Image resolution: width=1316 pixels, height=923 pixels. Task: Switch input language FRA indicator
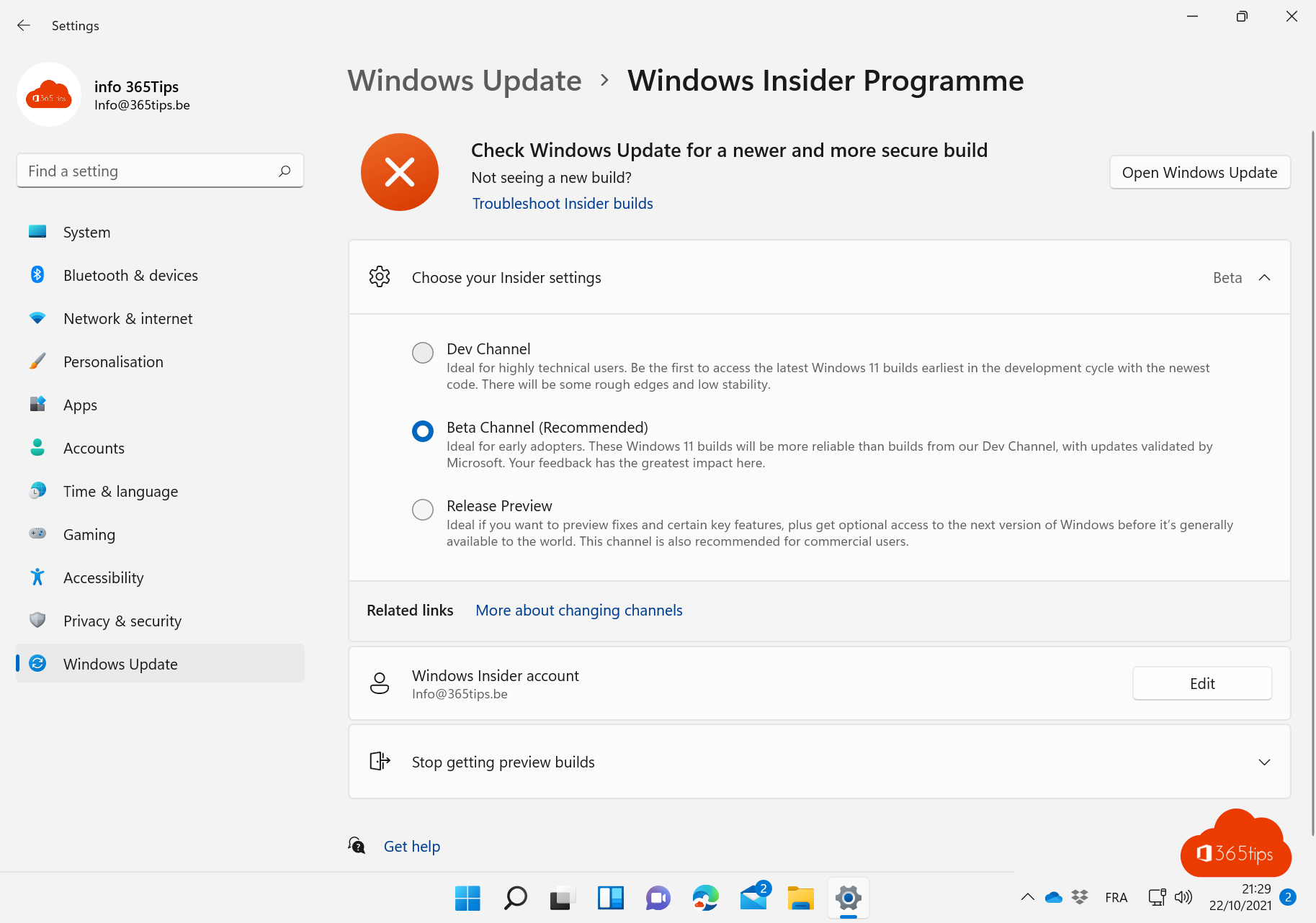tap(1116, 898)
